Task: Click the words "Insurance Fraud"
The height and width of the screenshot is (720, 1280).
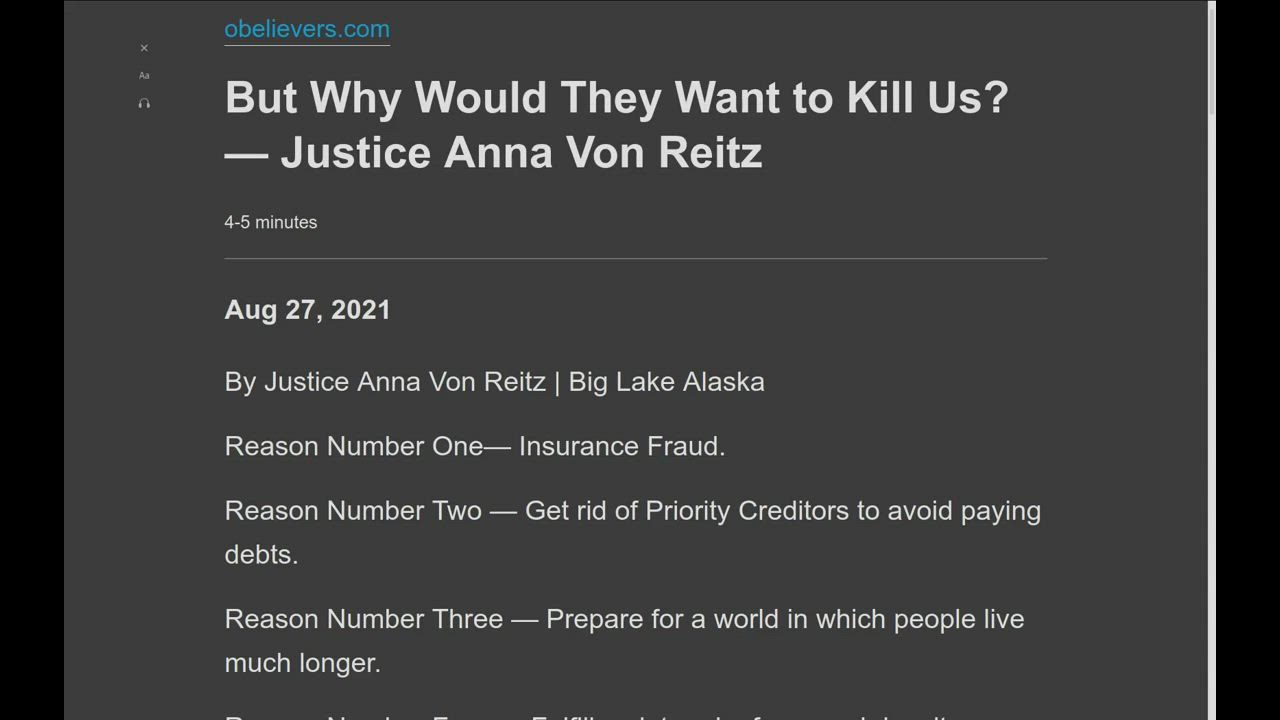Action: [621, 446]
